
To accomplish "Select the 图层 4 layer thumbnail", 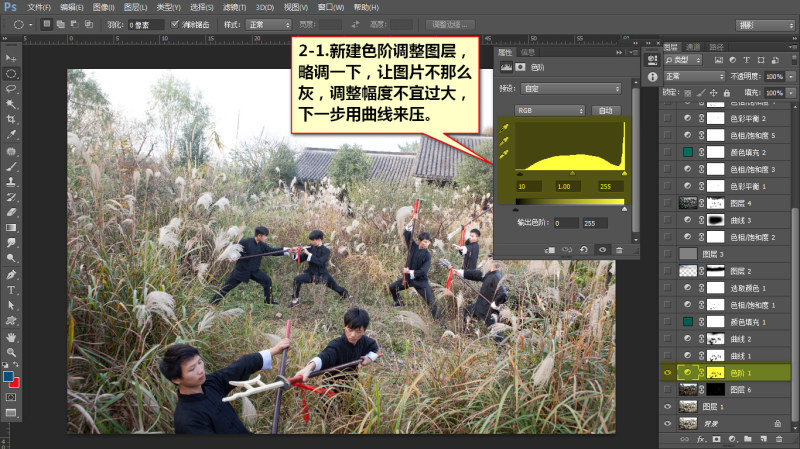I will (688, 203).
